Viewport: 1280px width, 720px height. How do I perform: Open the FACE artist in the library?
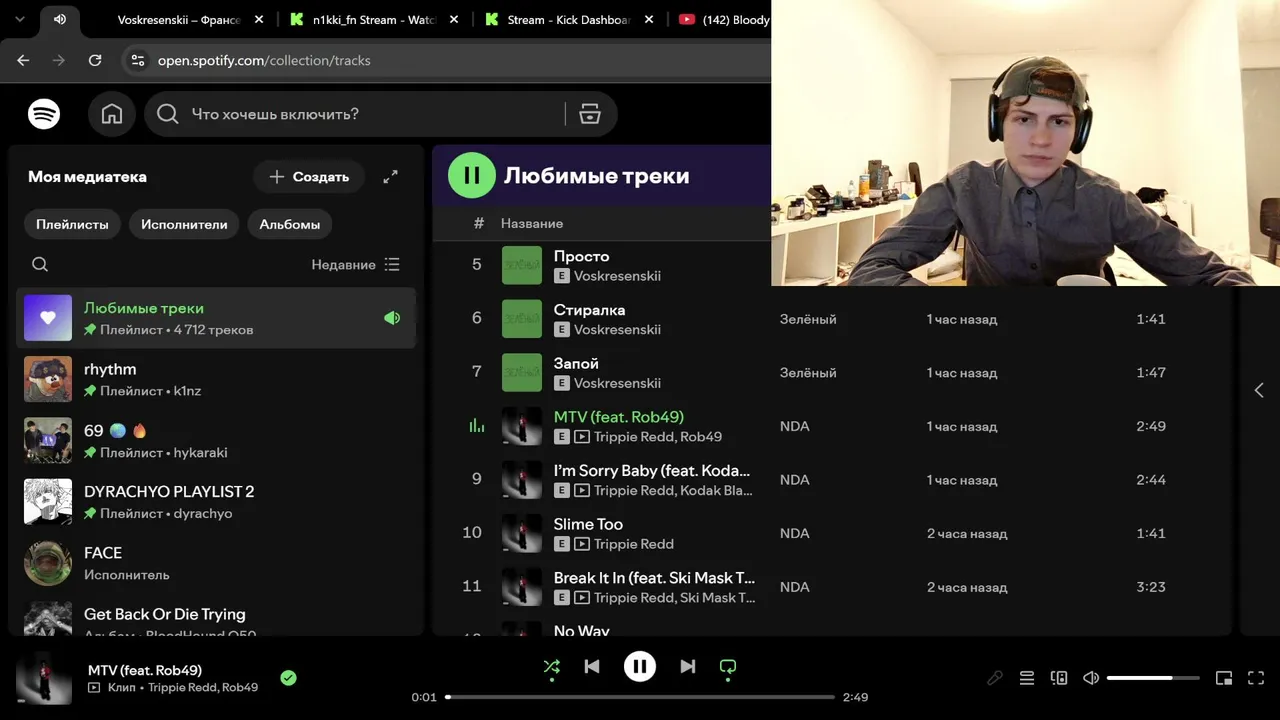click(216, 563)
